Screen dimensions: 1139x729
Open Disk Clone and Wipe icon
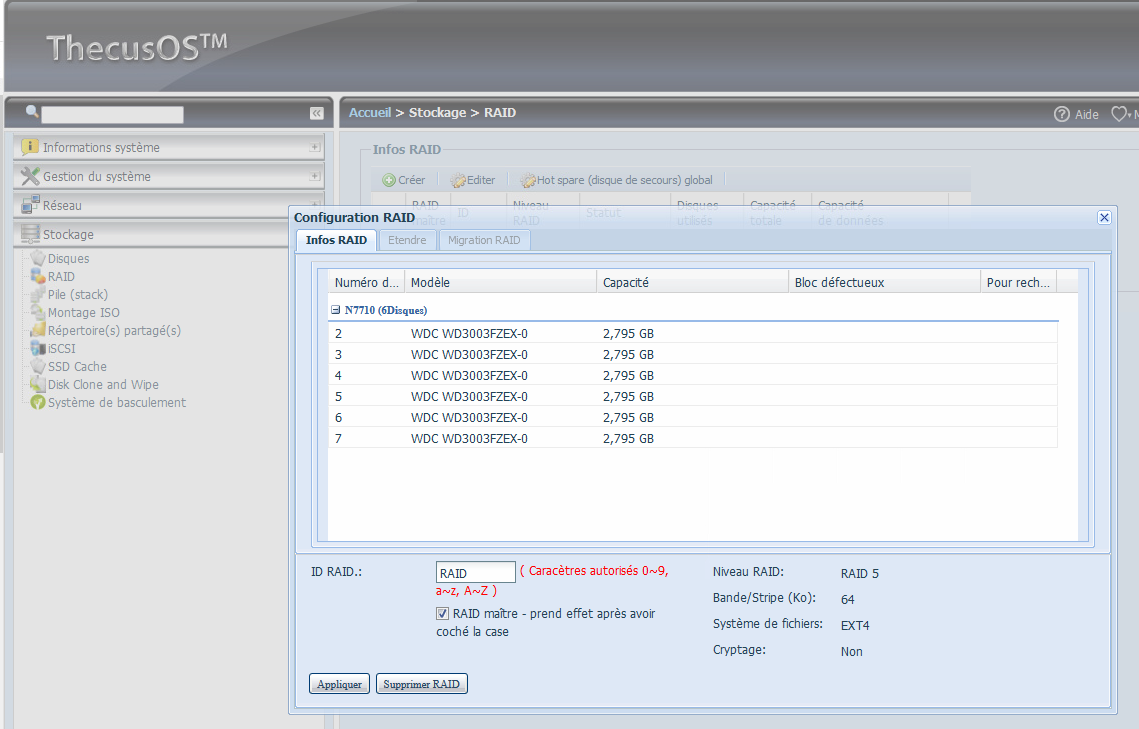coord(38,385)
